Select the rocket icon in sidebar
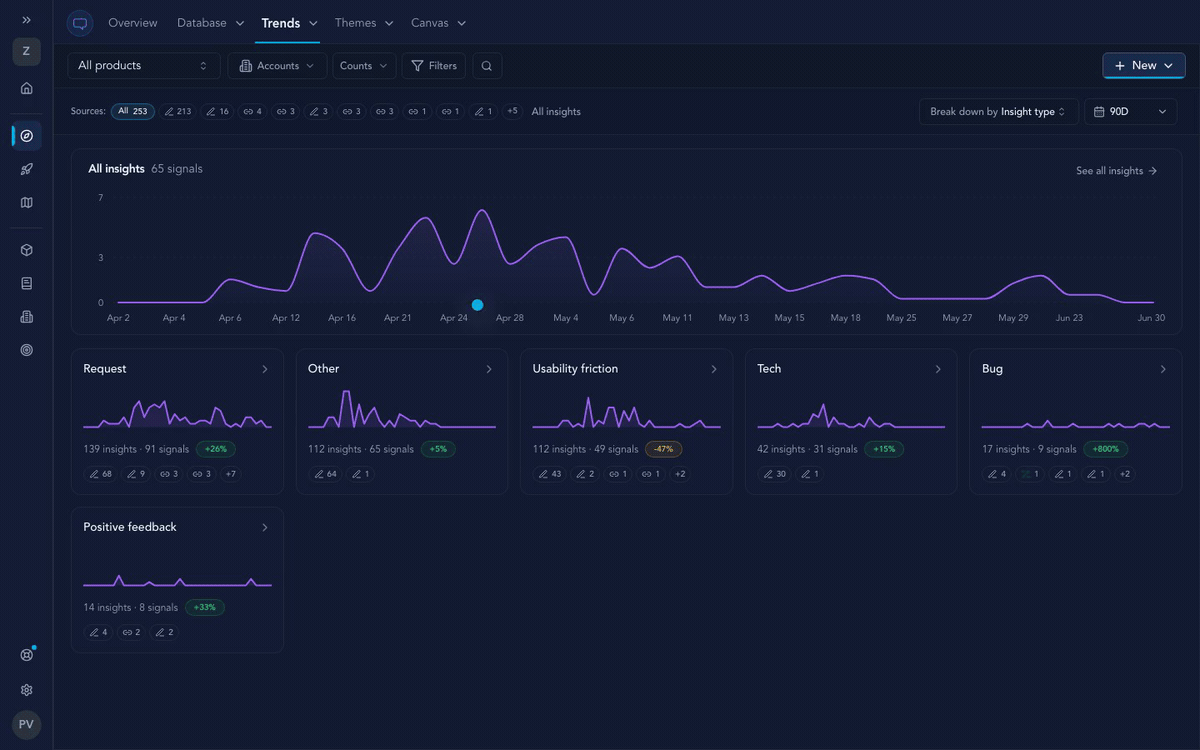1200x750 pixels. (x=26, y=169)
